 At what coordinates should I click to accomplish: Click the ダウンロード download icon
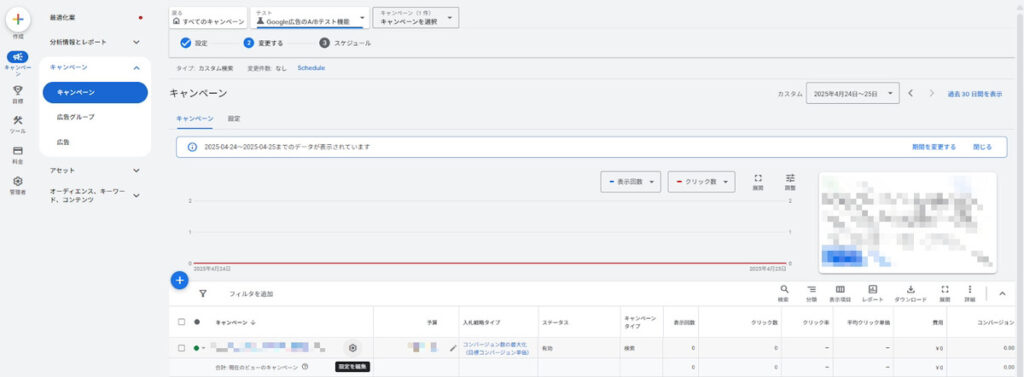[x=910, y=289]
